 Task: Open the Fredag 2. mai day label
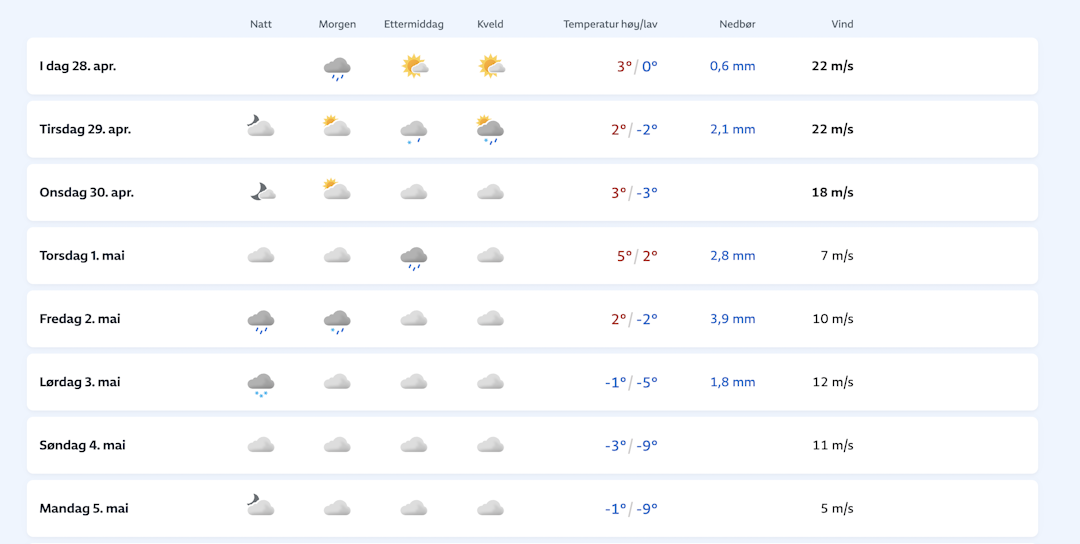[x=80, y=319]
